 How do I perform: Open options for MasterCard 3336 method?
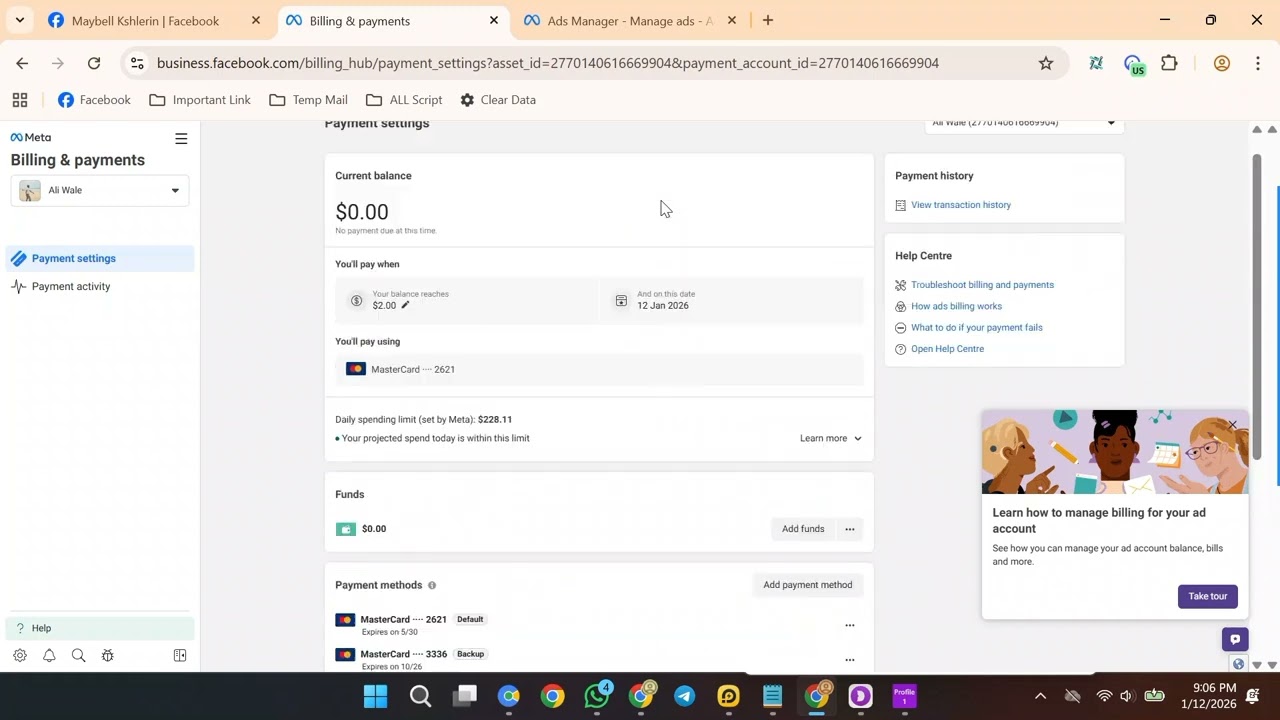[x=850, y=660]
